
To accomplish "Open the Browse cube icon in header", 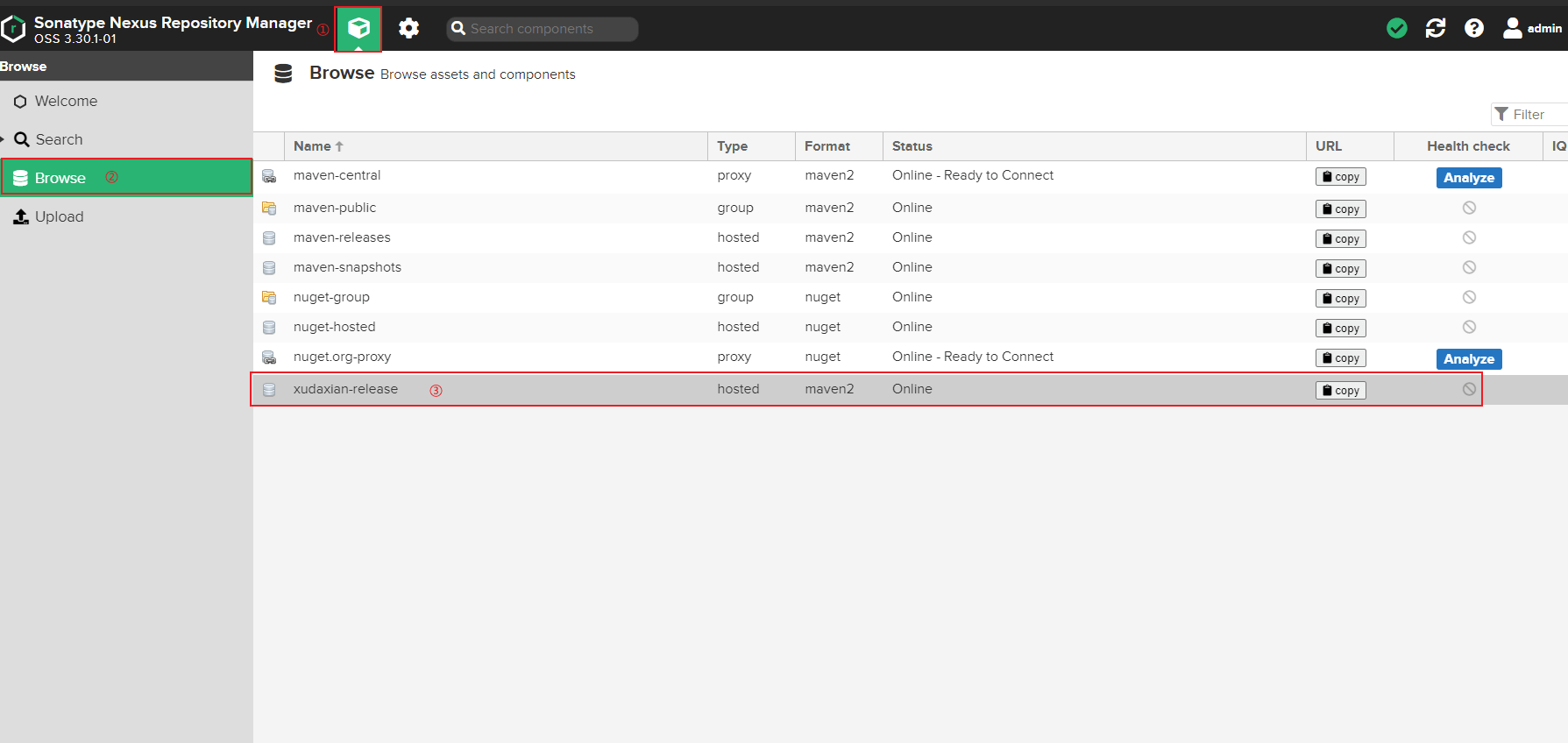I will [358, 29].
